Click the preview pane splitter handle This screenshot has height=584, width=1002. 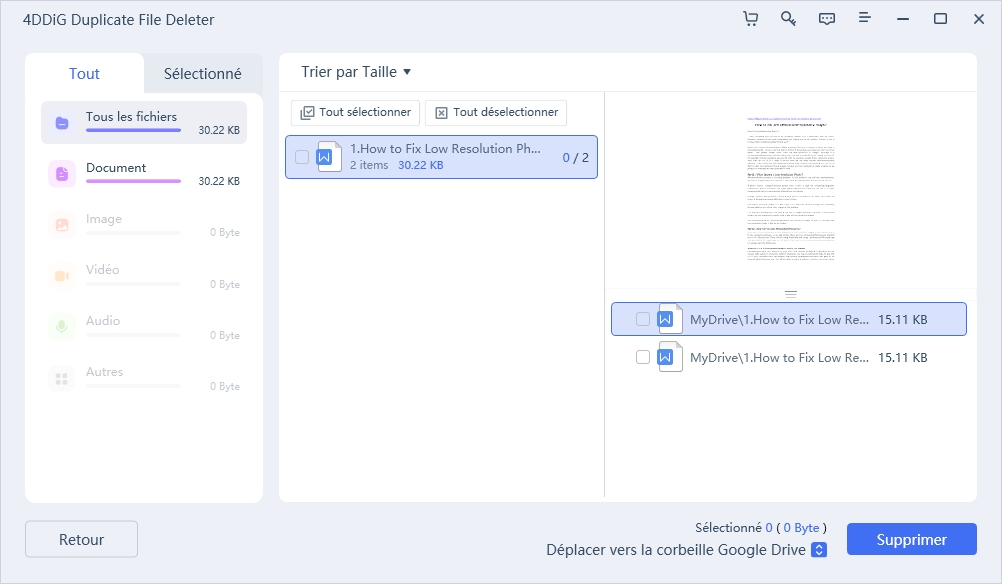pyautogui.click(x=790, y=295)
